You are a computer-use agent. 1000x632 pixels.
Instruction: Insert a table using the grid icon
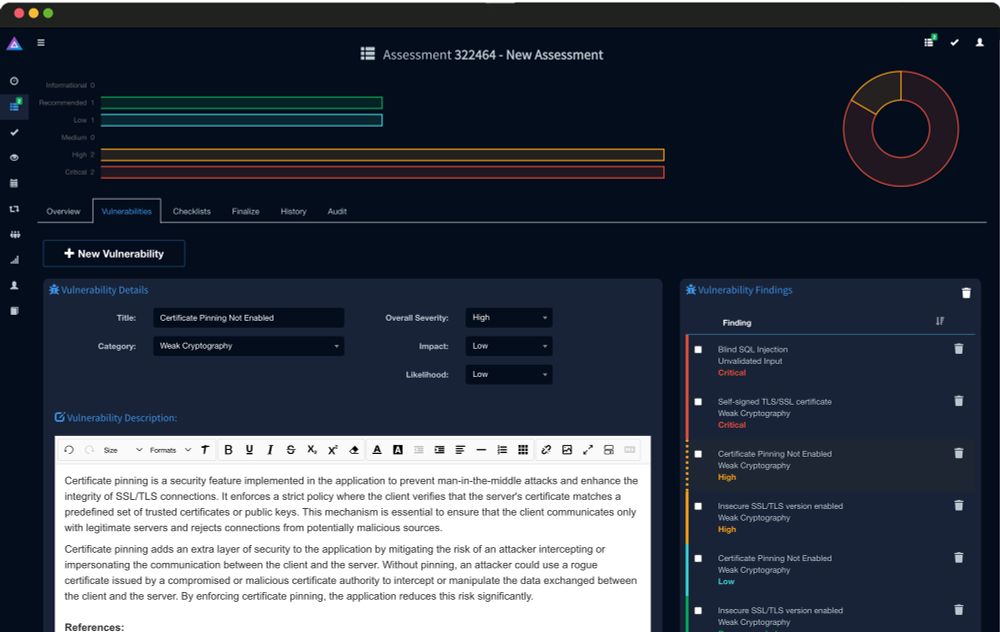click(x=523, y=450)
